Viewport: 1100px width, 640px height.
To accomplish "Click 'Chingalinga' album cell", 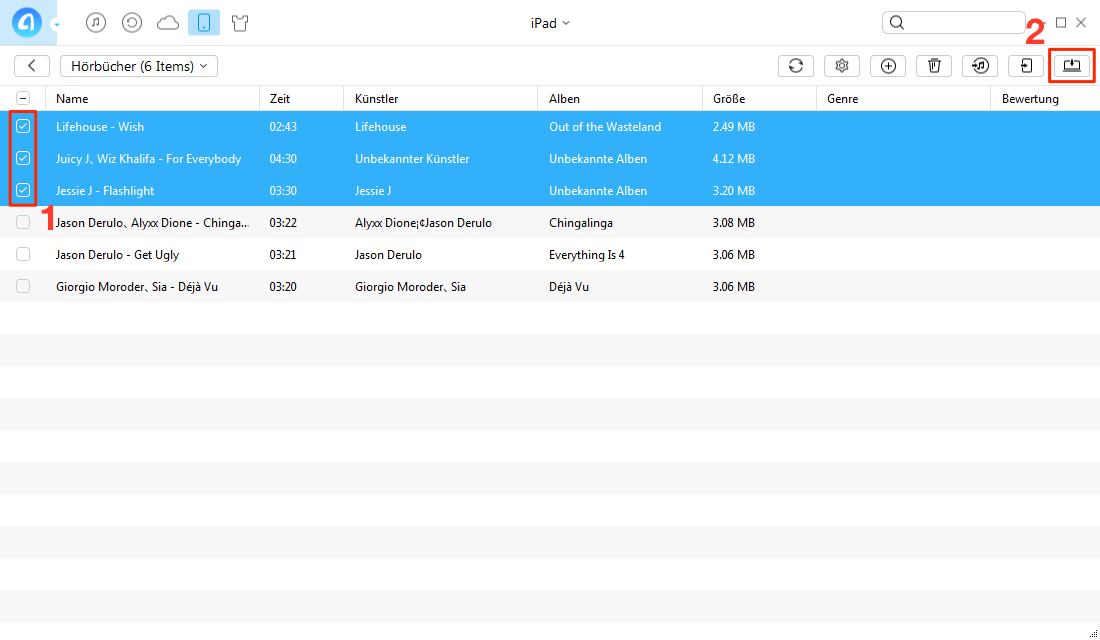I will coord(581,222).
